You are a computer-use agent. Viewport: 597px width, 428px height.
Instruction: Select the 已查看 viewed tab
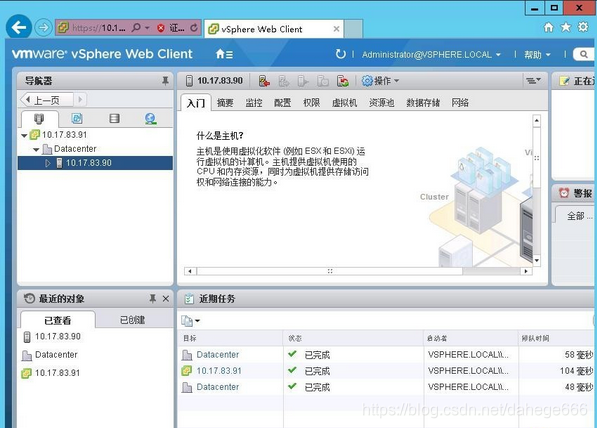point(58,320)
